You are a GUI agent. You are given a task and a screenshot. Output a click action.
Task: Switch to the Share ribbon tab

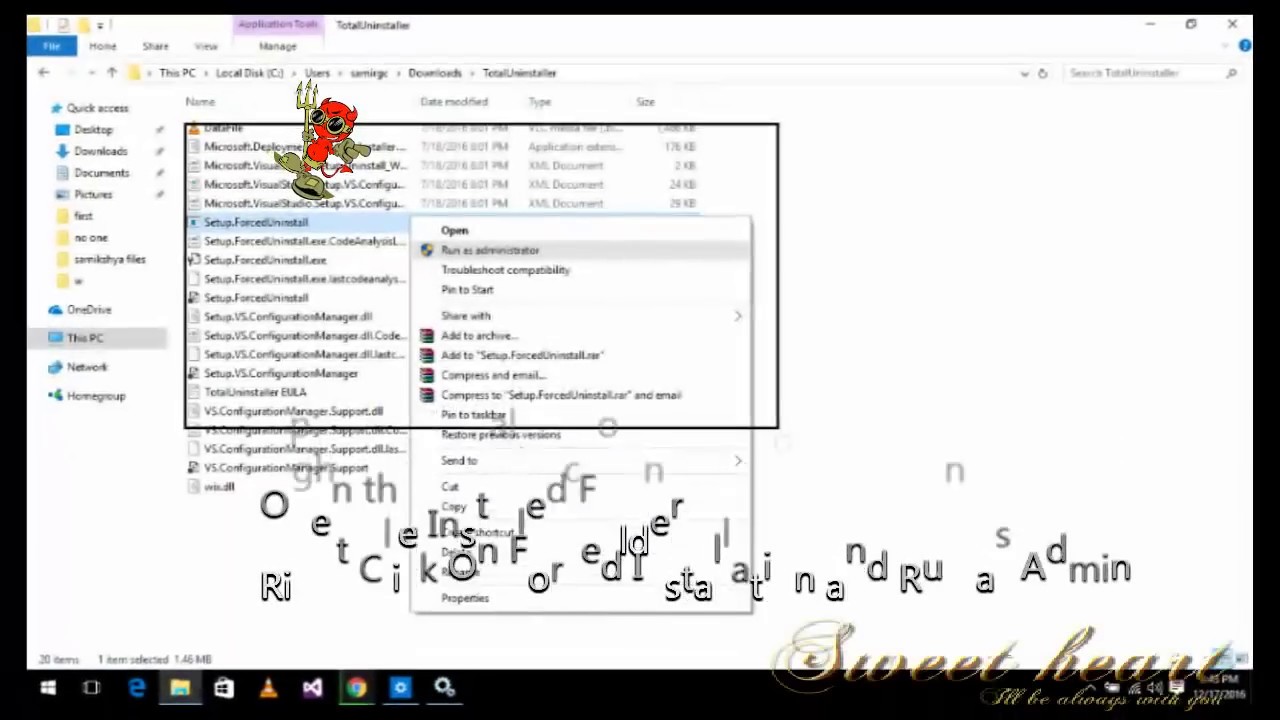pos(155,46)
